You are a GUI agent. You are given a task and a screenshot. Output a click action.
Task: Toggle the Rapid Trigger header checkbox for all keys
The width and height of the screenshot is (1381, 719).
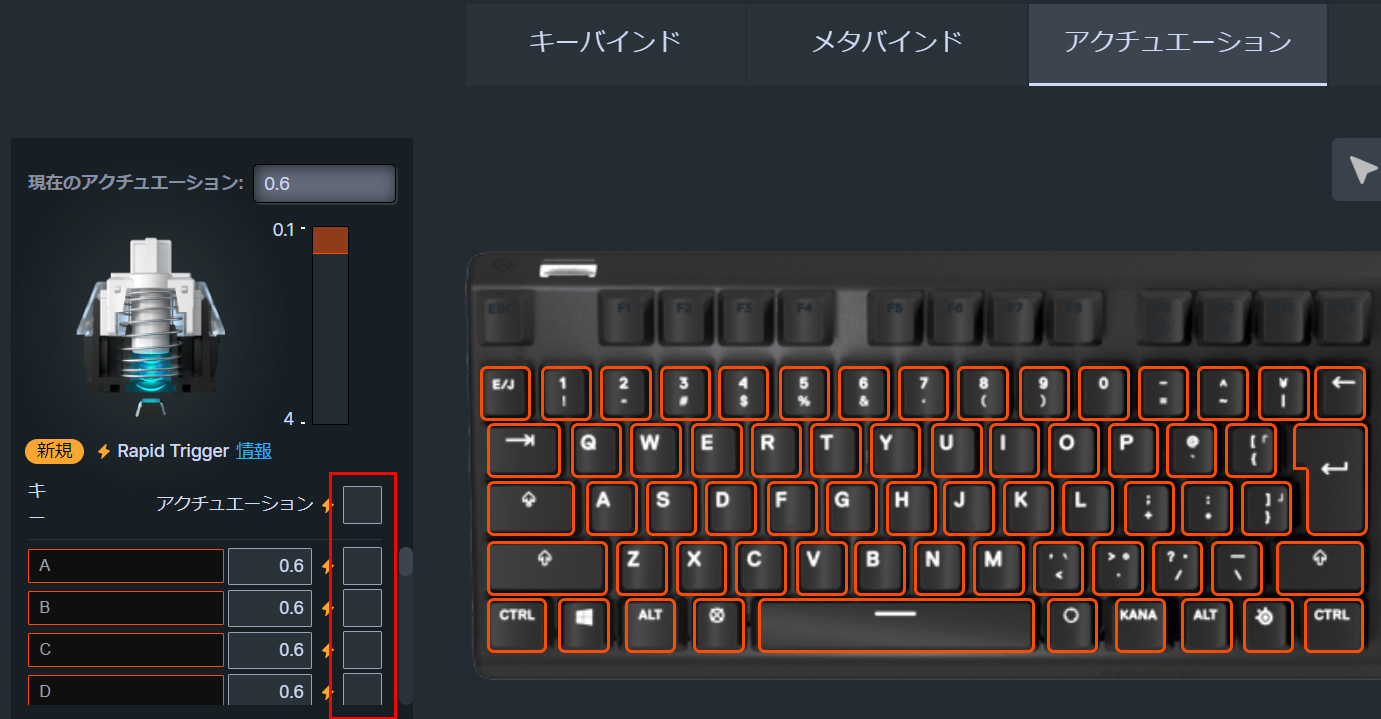click(x=362, y=505)
